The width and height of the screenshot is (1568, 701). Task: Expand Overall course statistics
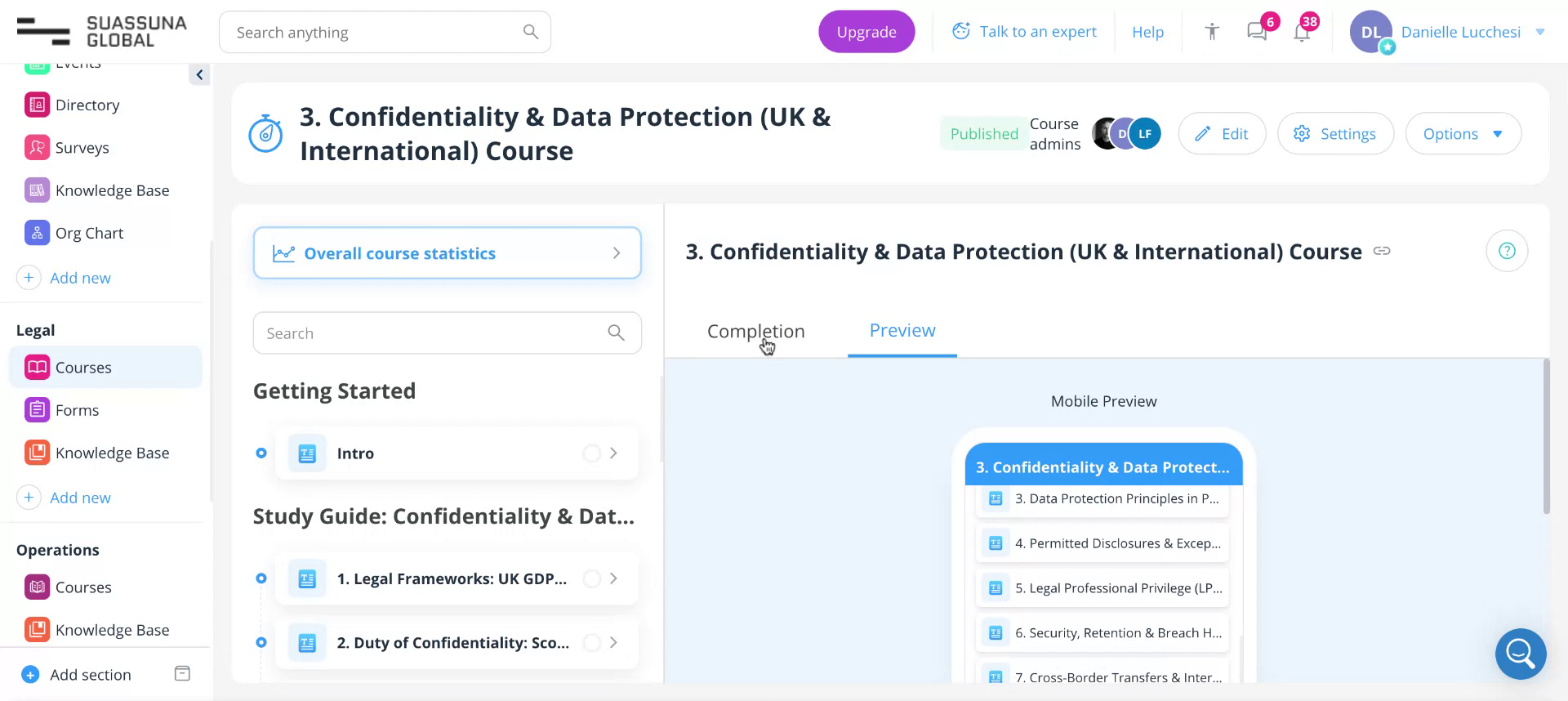pos(447,253)
